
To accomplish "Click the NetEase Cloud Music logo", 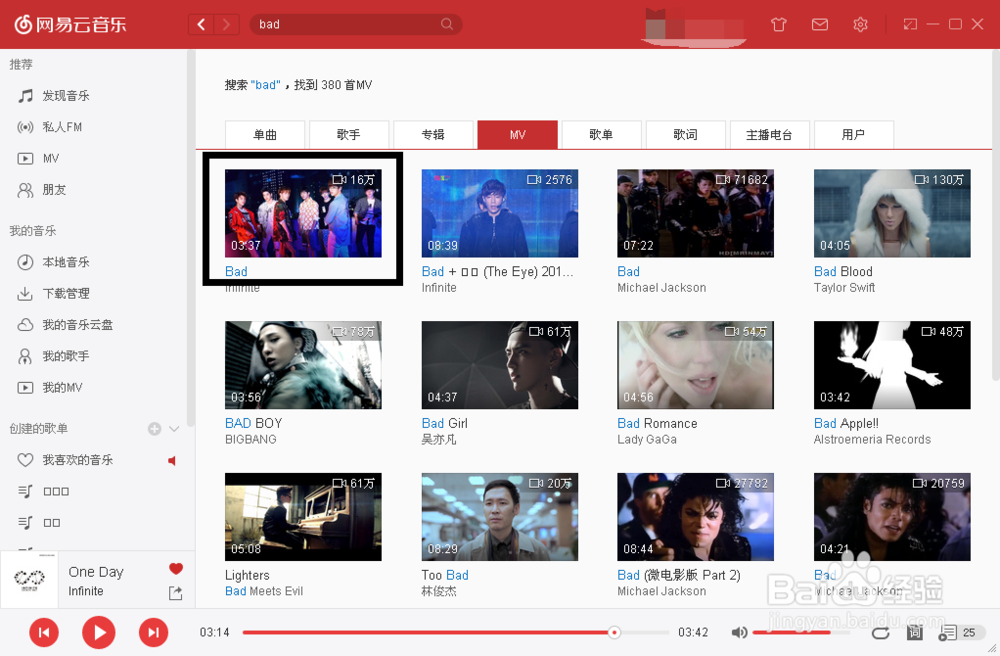I will [70, 24].
